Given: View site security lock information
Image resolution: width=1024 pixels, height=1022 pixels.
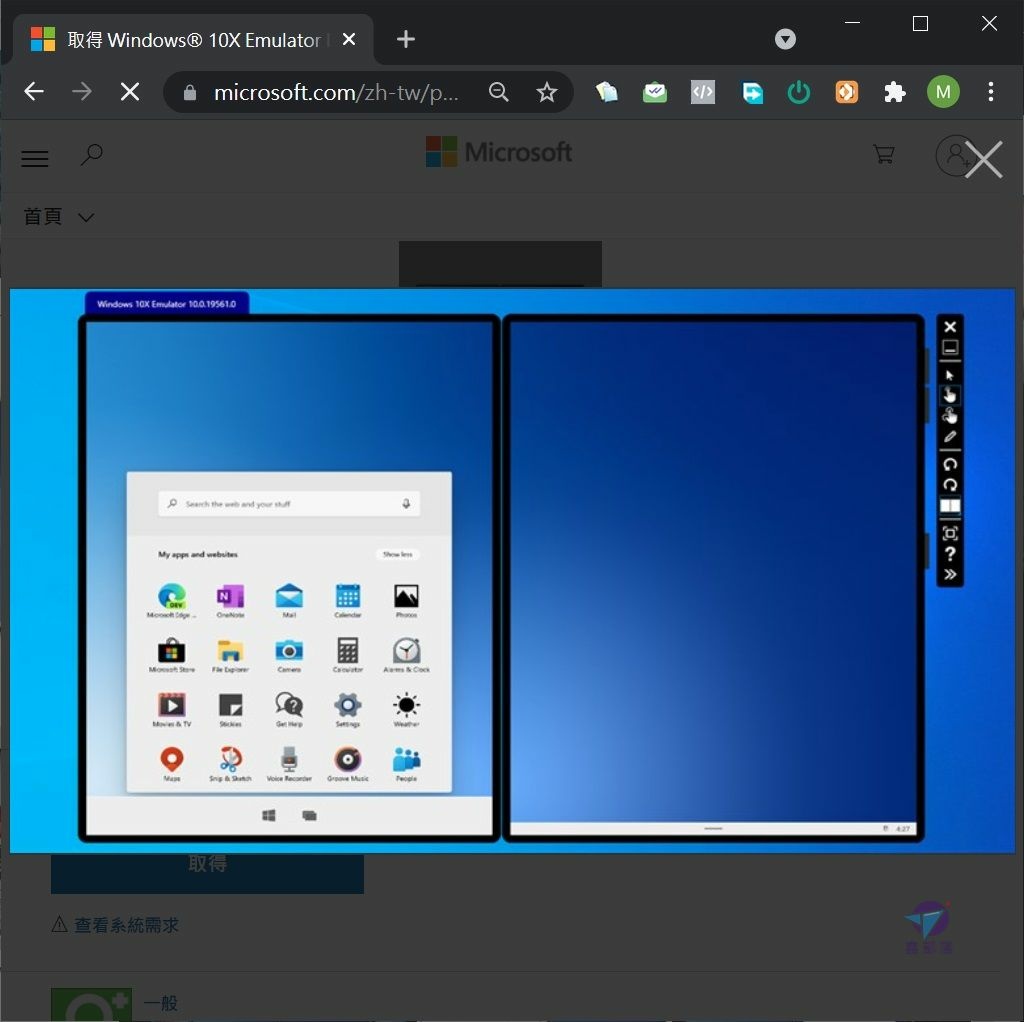Looking at the screenshot, I should coord(189,93).
